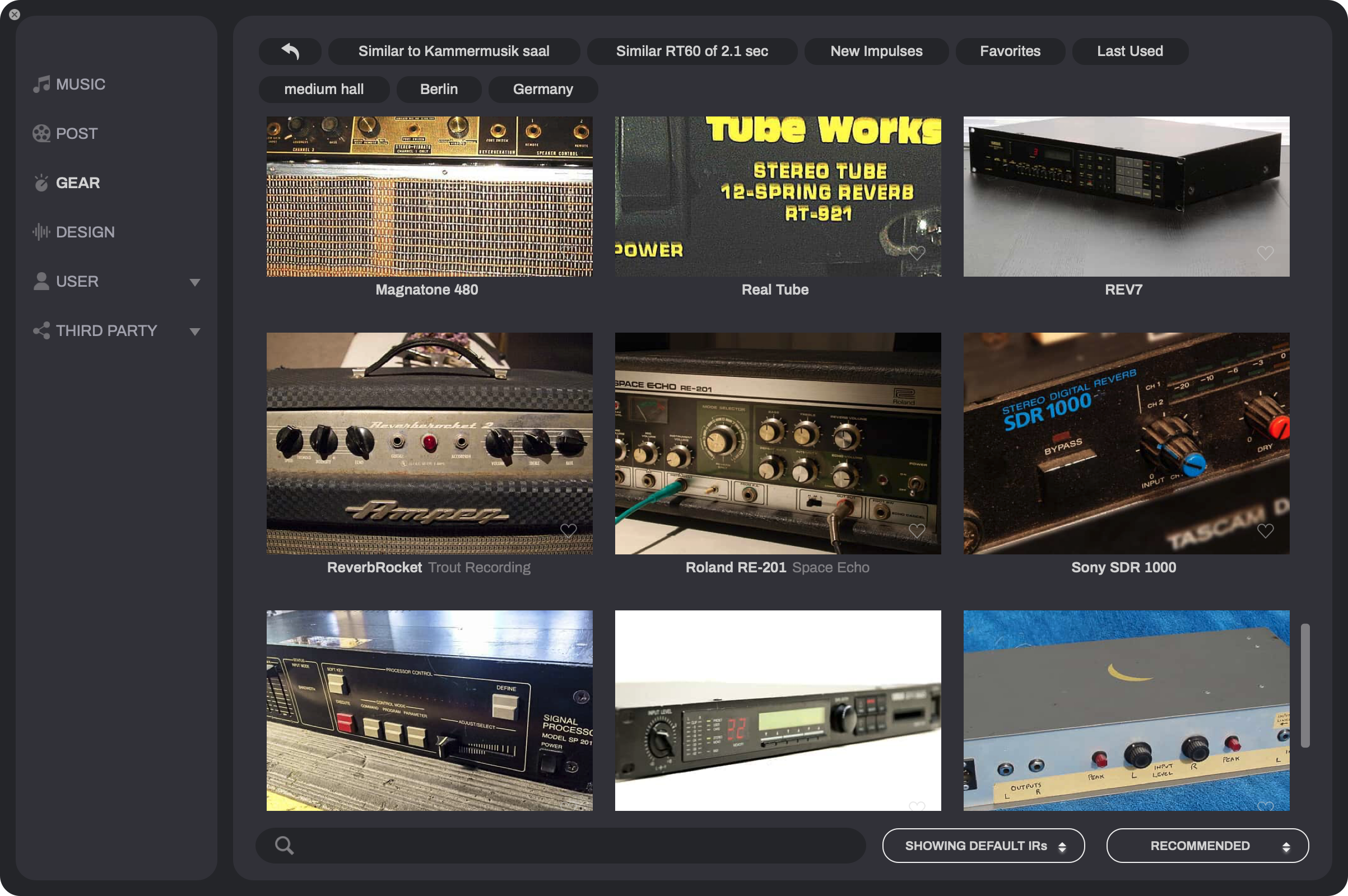1348x896 pixels.
Task: Favorite the Real Tube impulse heart
Action: (x=917, y=253)
